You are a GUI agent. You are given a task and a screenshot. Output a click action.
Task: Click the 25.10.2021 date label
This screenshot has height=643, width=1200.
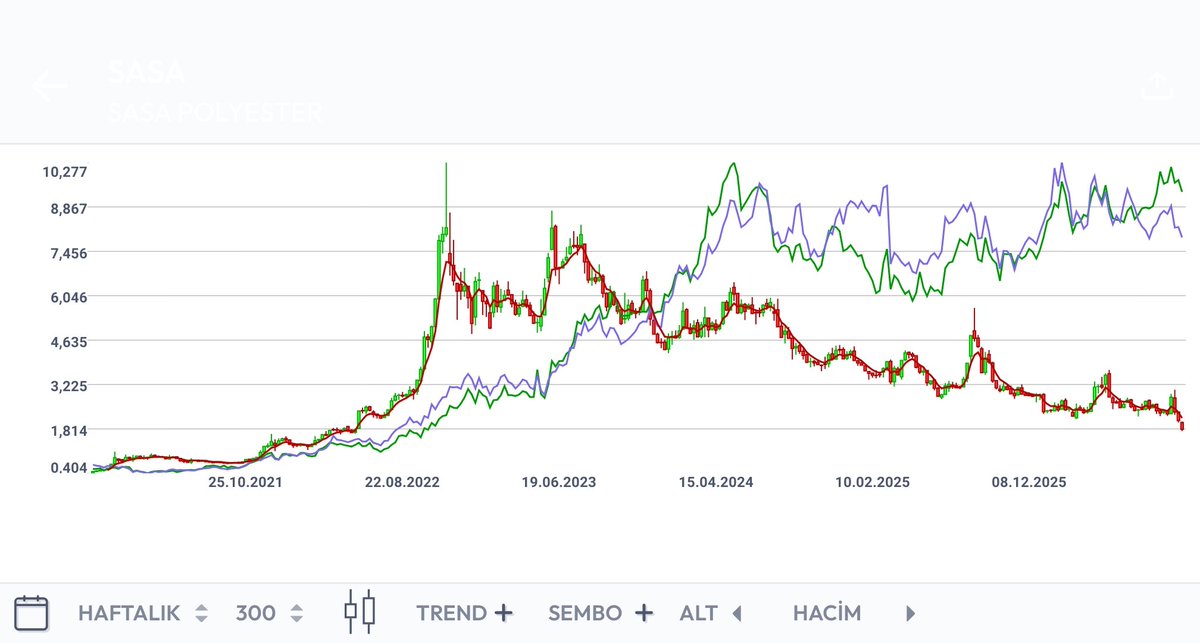(245, 482)
